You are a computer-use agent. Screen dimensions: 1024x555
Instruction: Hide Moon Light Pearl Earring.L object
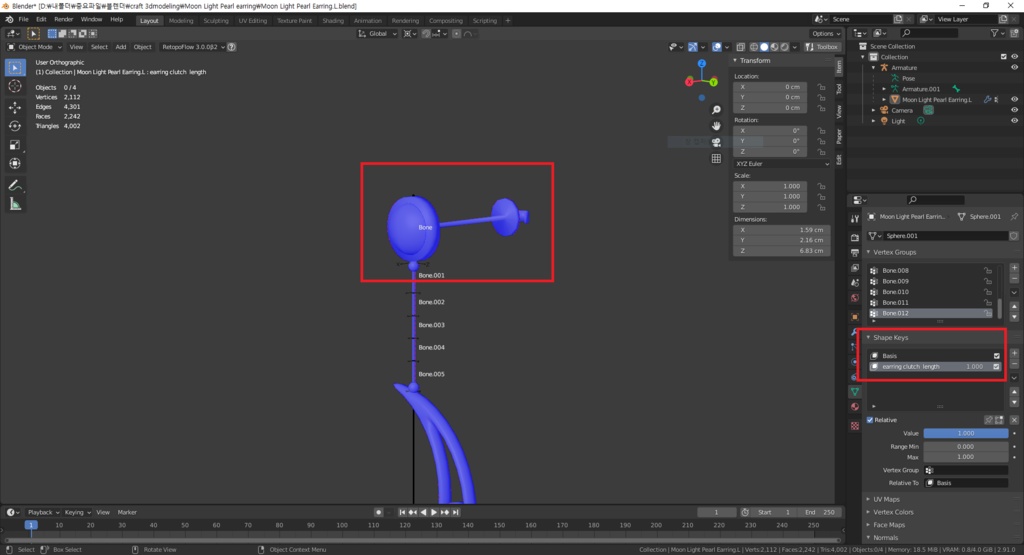[1014, 99]
